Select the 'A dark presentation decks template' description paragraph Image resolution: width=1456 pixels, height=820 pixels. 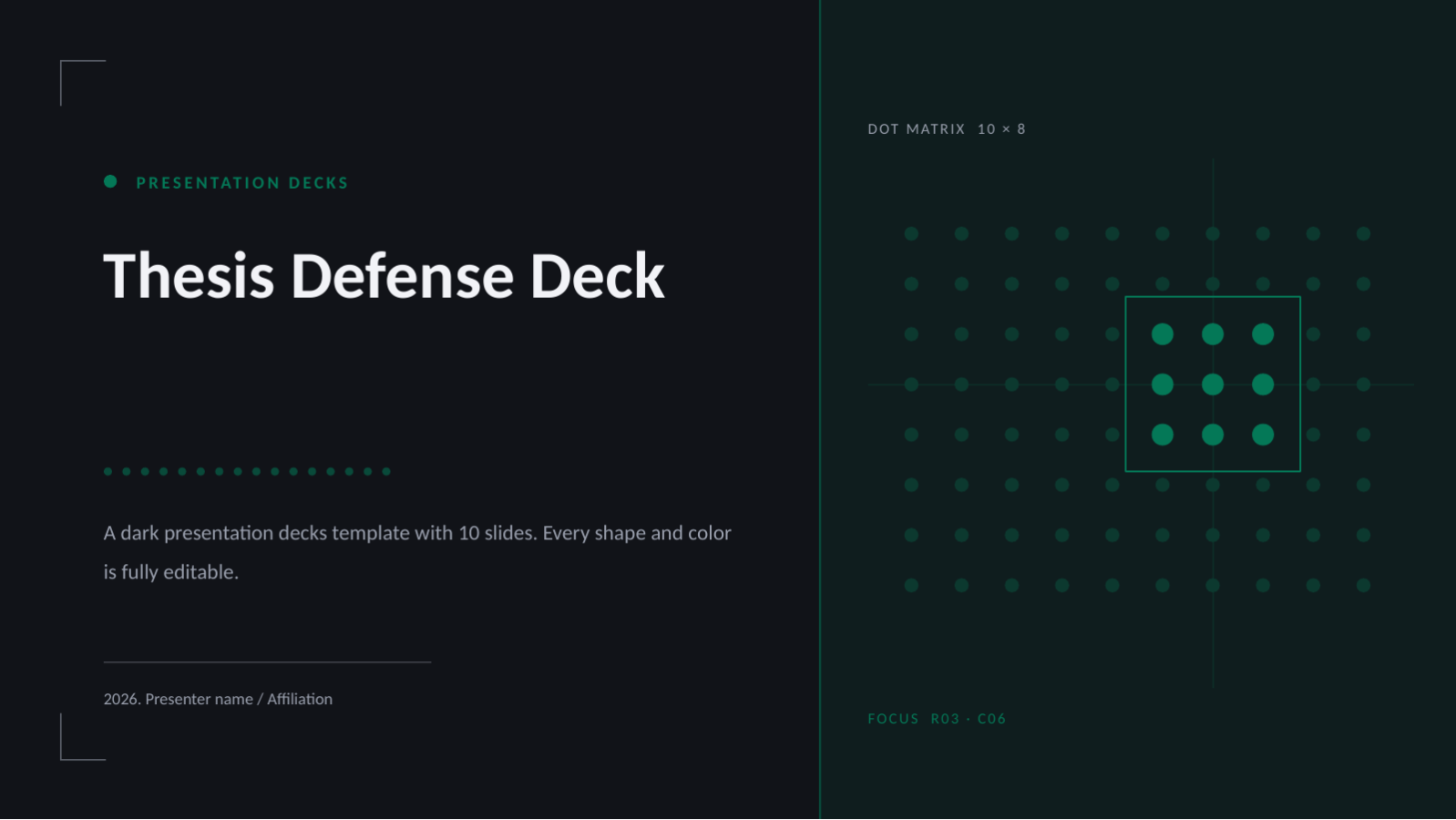pyautogui.click(x=417, y=552)
